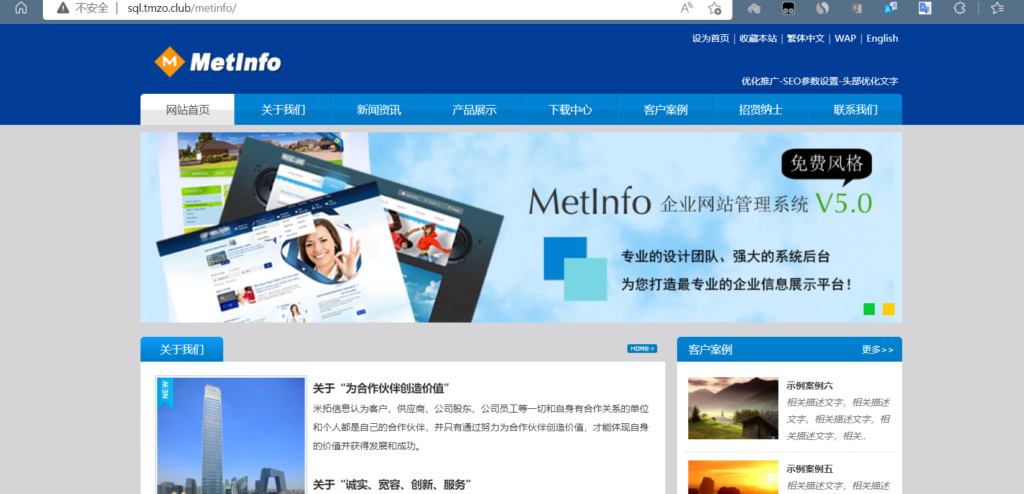Screen dimensions: 1024x494
Task: Switch to 繁体中文 version
Action: [806, 39]
